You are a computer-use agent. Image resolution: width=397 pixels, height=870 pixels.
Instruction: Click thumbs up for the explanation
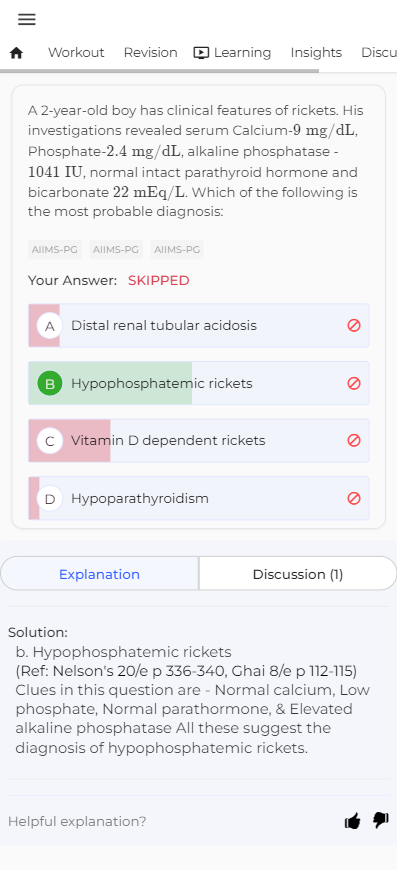[x=353, y=821]
